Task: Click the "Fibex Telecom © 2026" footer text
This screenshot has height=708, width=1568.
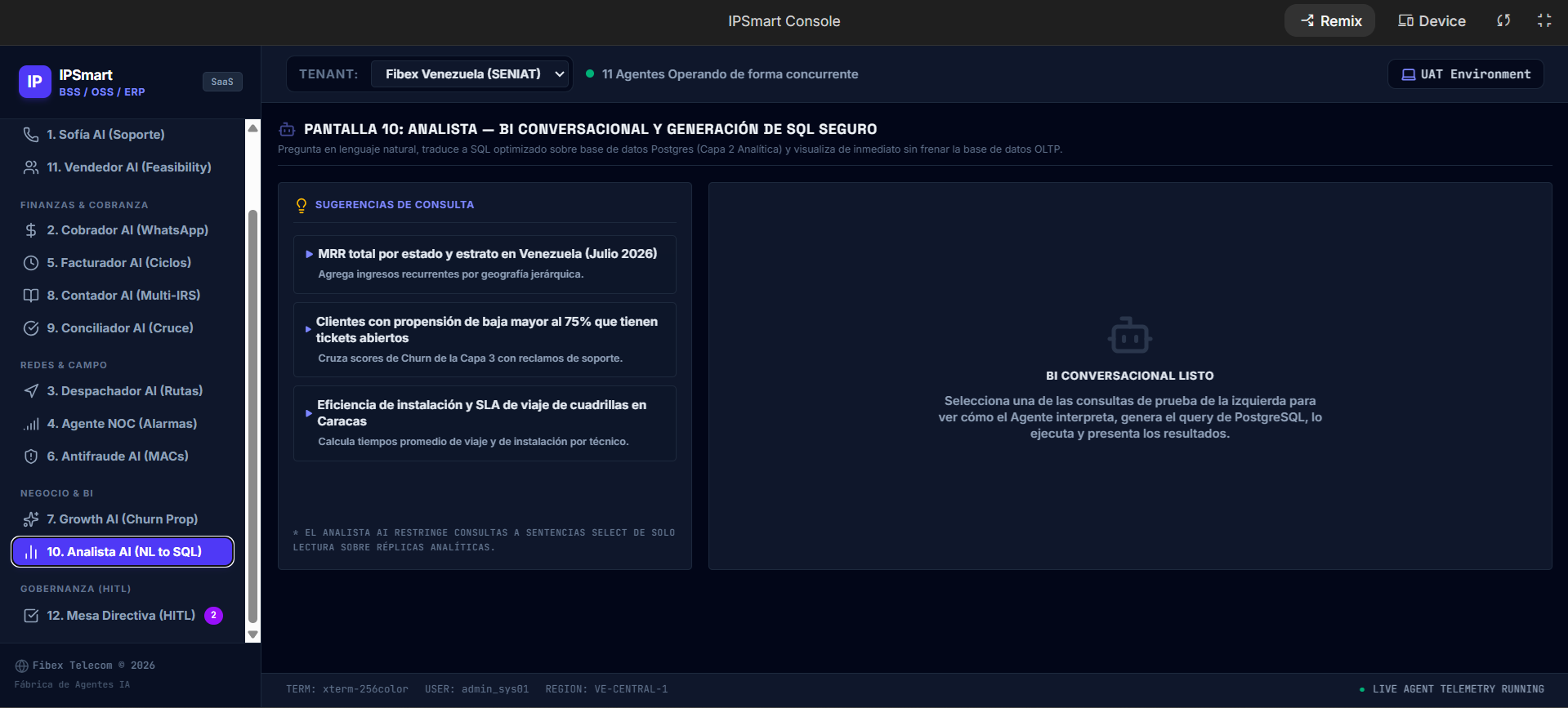Action: coord(94,666)
